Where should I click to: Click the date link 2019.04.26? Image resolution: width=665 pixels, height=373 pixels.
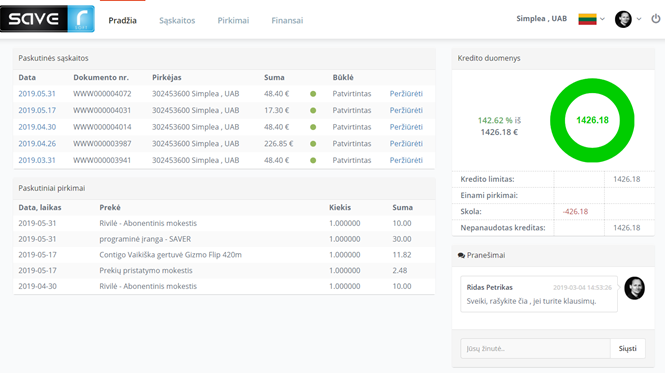pyautogui.click(x=37, y=144)
